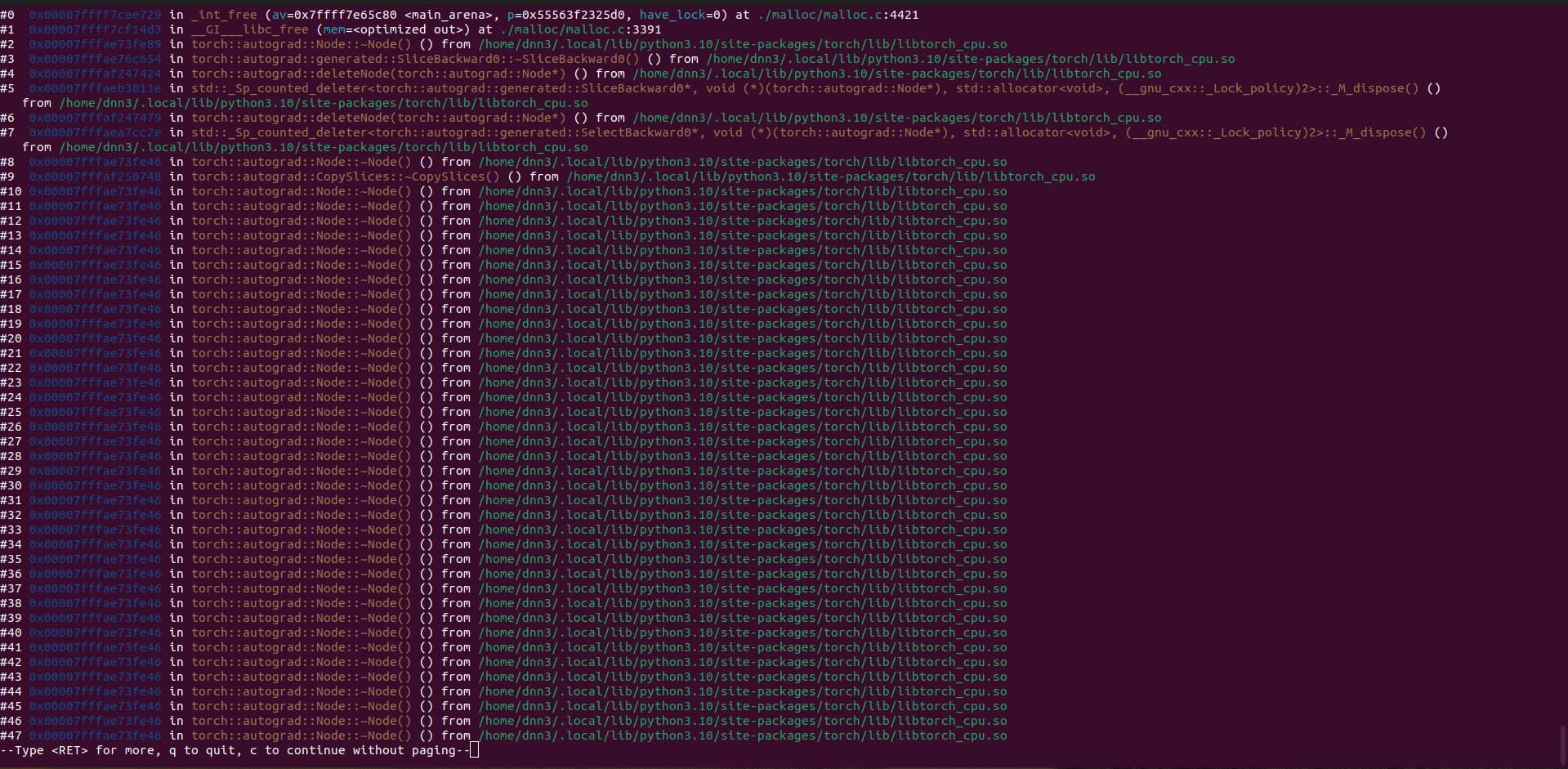Image resolution: width=1568 pixels, height=769 pixels.
Task: Select the address 0x00007ffff7cee729
Action: pyautogui.click(x=96, y=14)
